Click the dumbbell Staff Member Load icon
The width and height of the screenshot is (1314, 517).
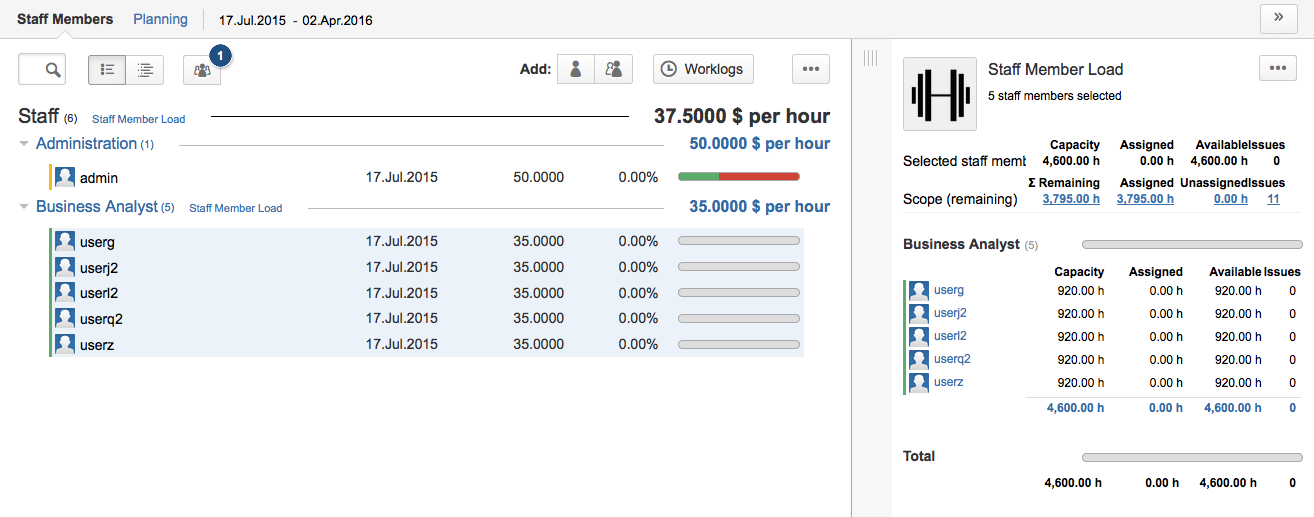point(939,94)
